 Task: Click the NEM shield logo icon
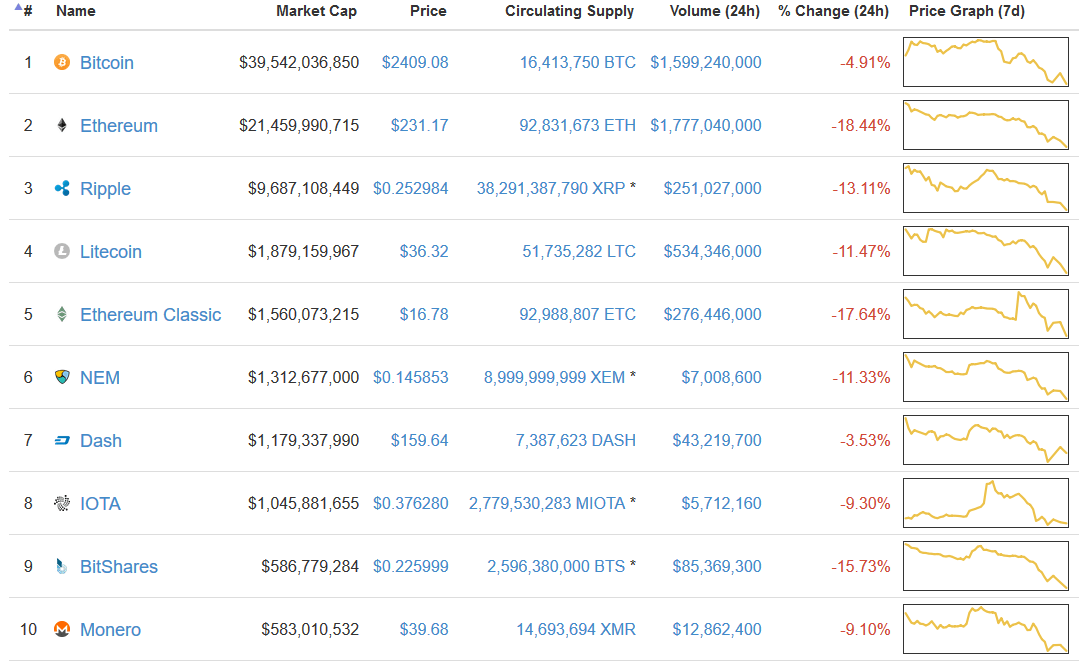(x=62, y=377)
